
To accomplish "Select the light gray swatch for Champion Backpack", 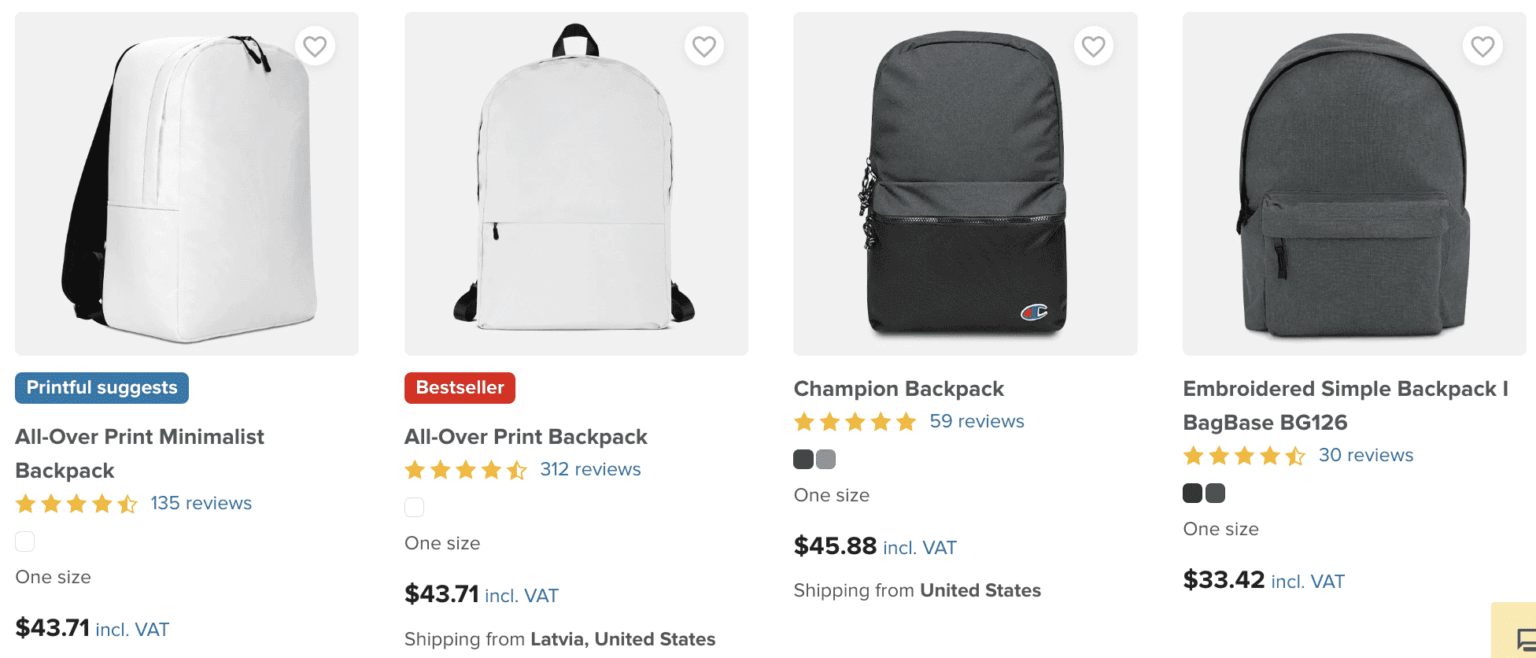I will 825,457.
